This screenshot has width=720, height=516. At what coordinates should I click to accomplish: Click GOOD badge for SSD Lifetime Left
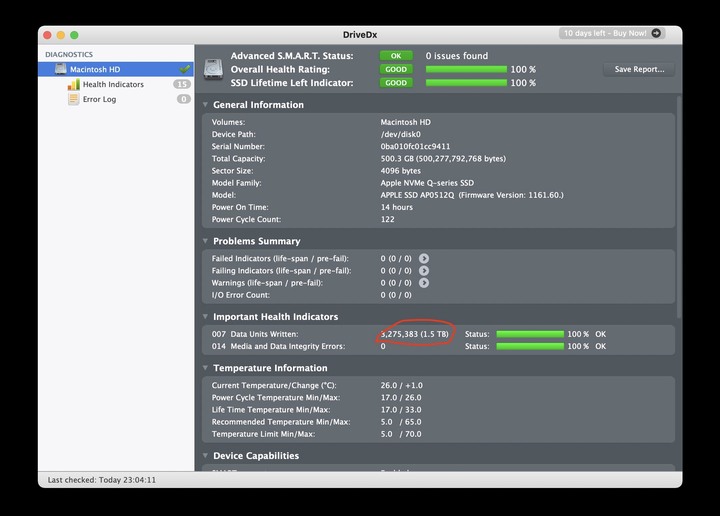[x=396, y=83]
